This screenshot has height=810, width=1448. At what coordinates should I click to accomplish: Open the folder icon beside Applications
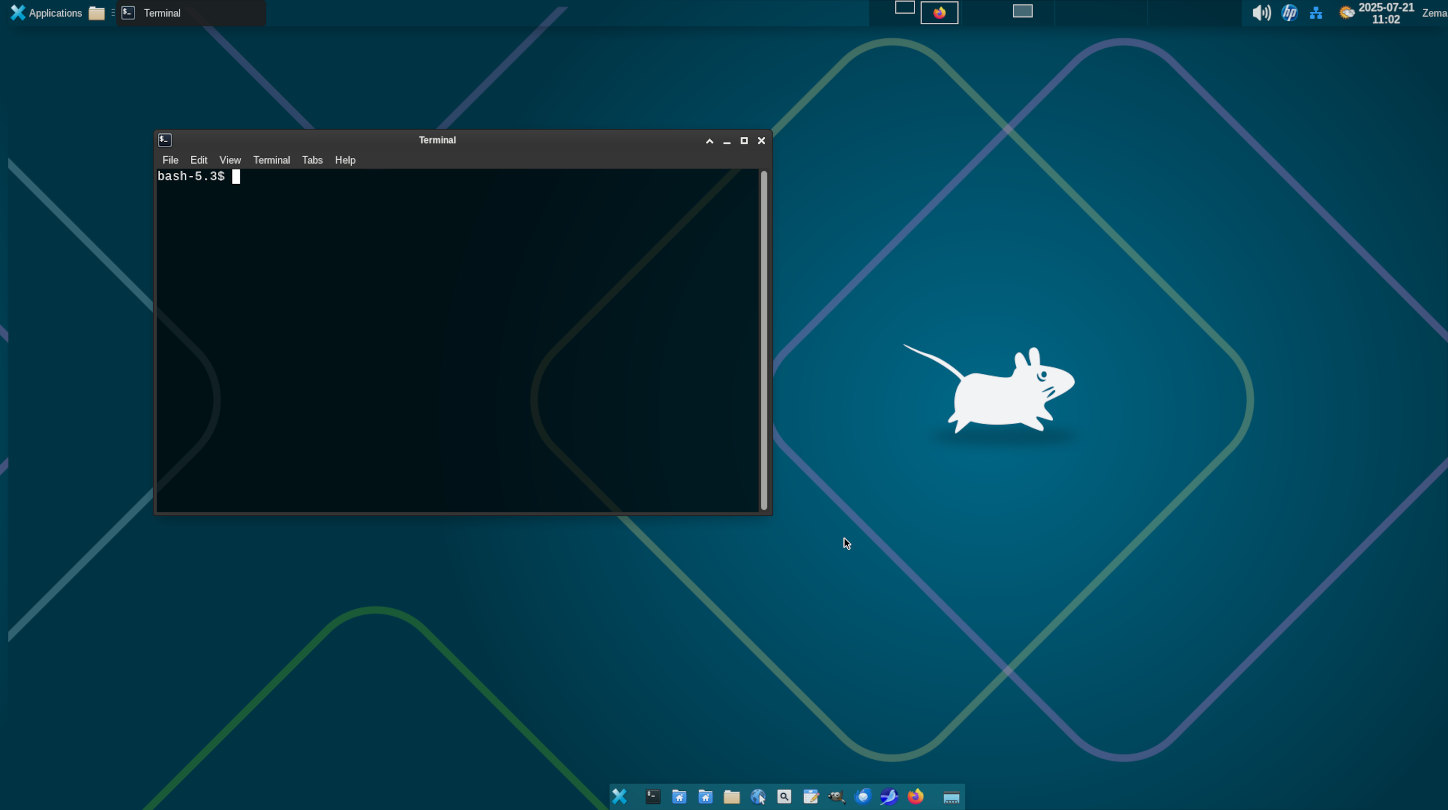pos(97,13)
